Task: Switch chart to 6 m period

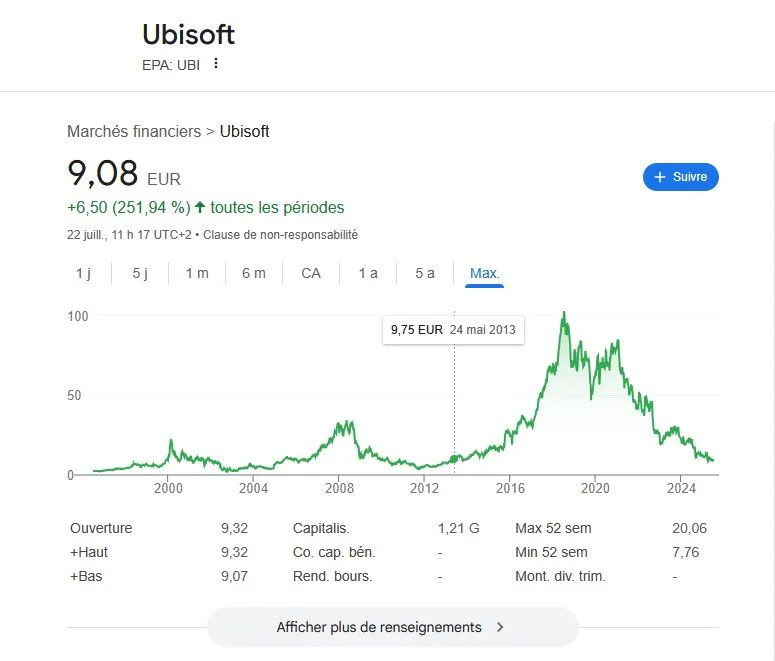Action: click(x=254, y=273)
